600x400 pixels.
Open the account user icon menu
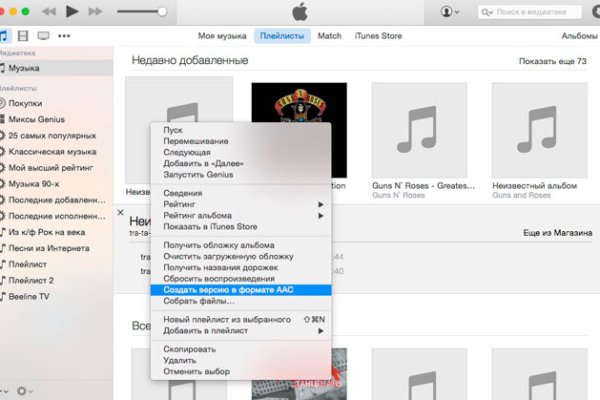[x=449, y=11]
